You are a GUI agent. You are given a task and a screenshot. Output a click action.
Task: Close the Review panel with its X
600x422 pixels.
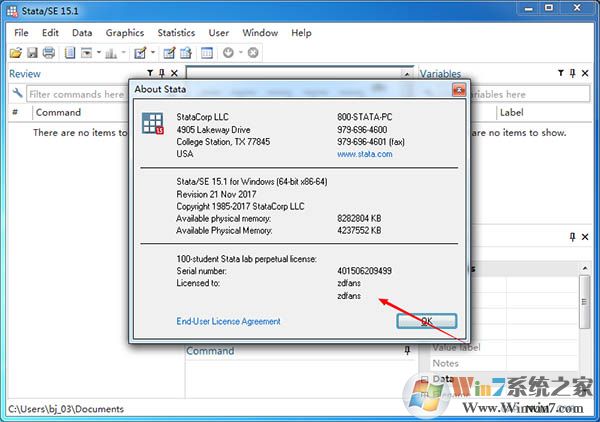pos(174,73)
